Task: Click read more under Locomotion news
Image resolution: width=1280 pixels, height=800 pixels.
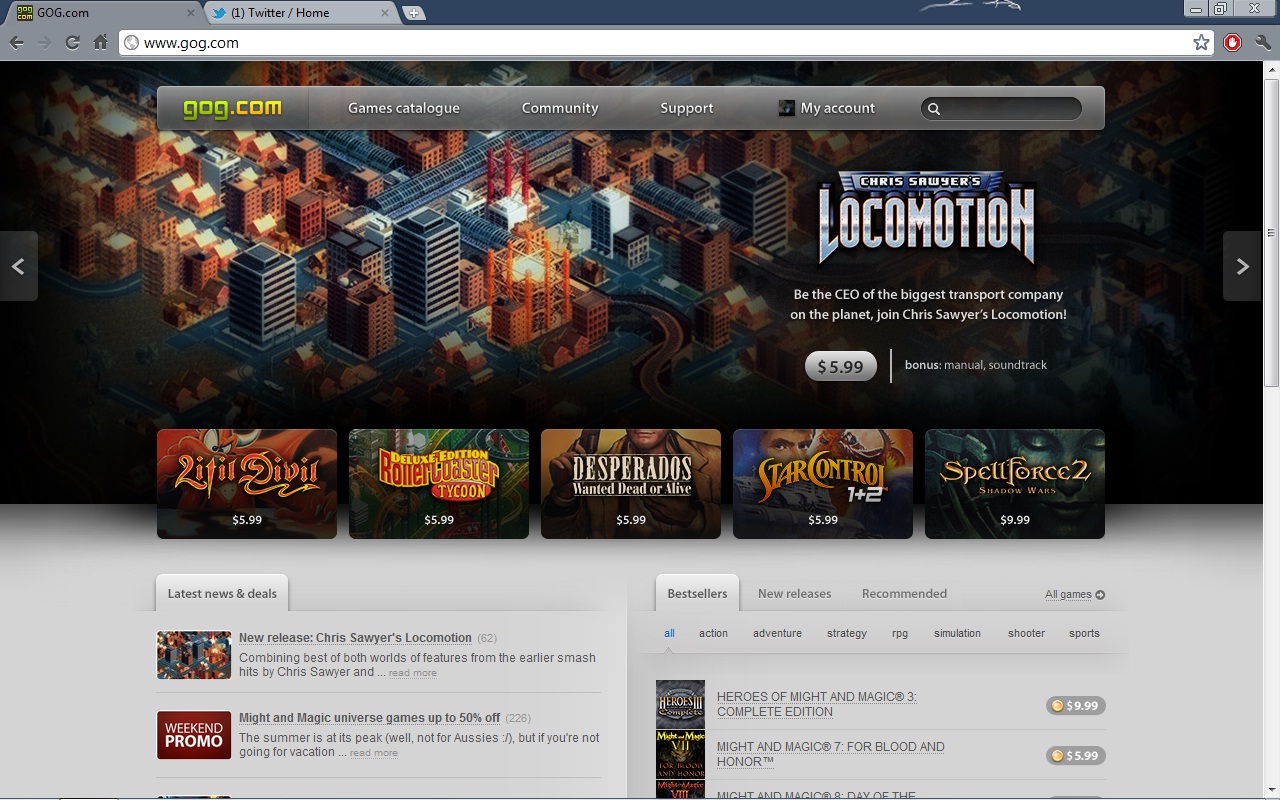Action: [413, 673]
